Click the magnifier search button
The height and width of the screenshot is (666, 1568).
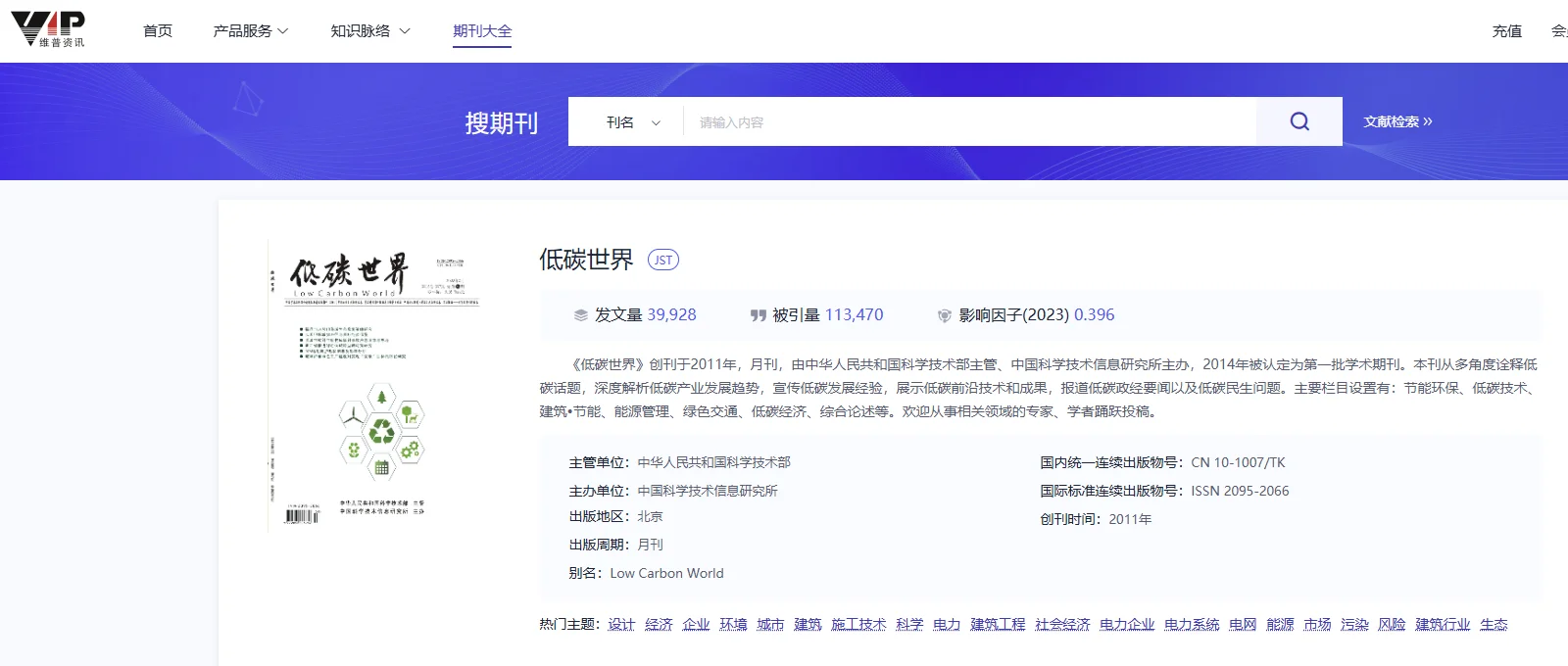point(1299,121)
